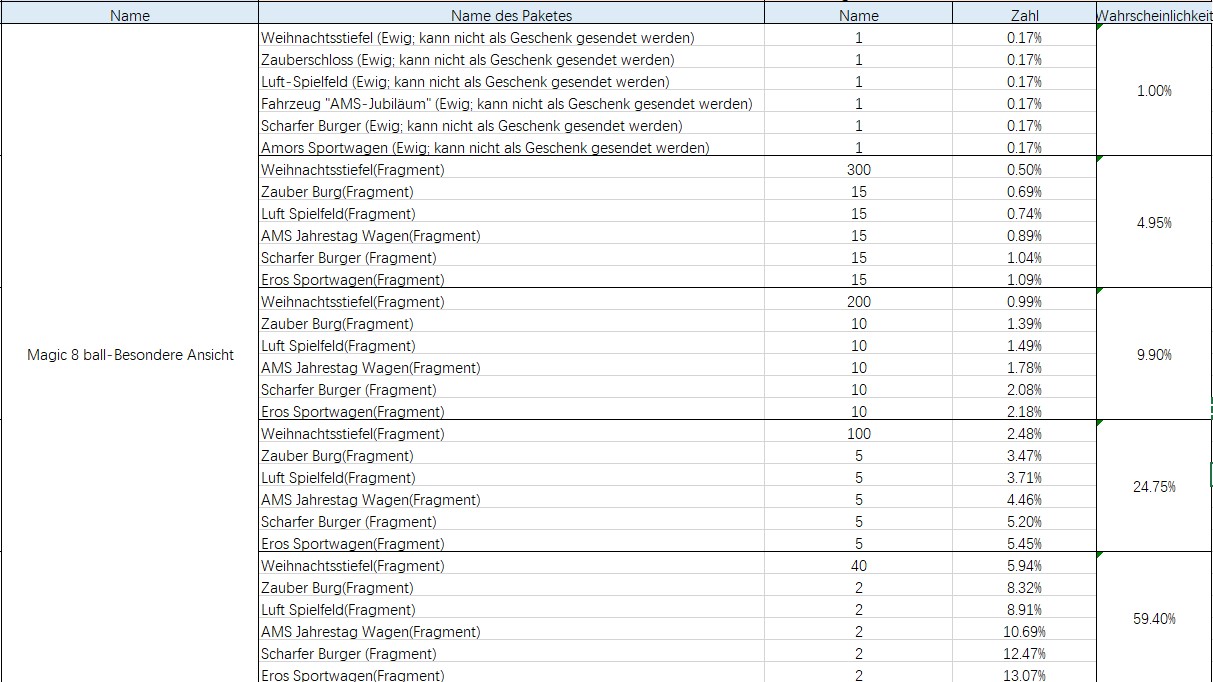
Task: Click the 13.07% Zahl cell
Action: click(x=1025, y=675)
